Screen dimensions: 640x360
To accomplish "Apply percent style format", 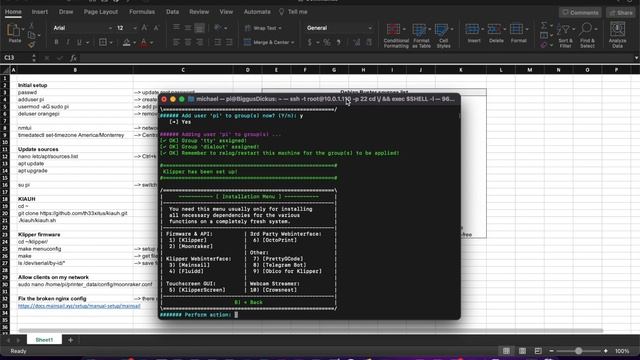I will (x=327, y=42).
